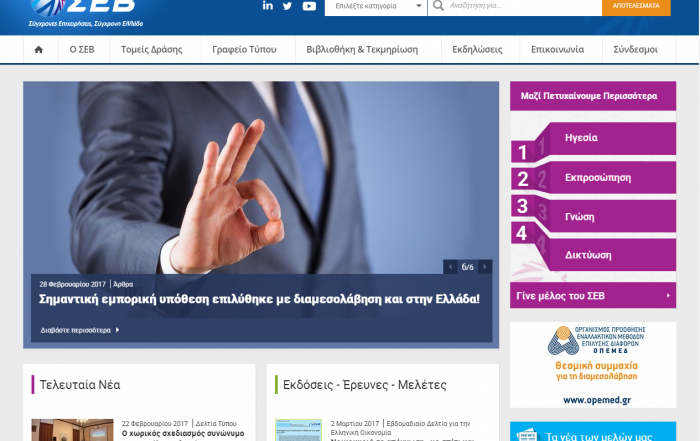The height and width of the screenshot is (441, 700).
Task: Go to previous slide in carousel
Action: point(450,267)
